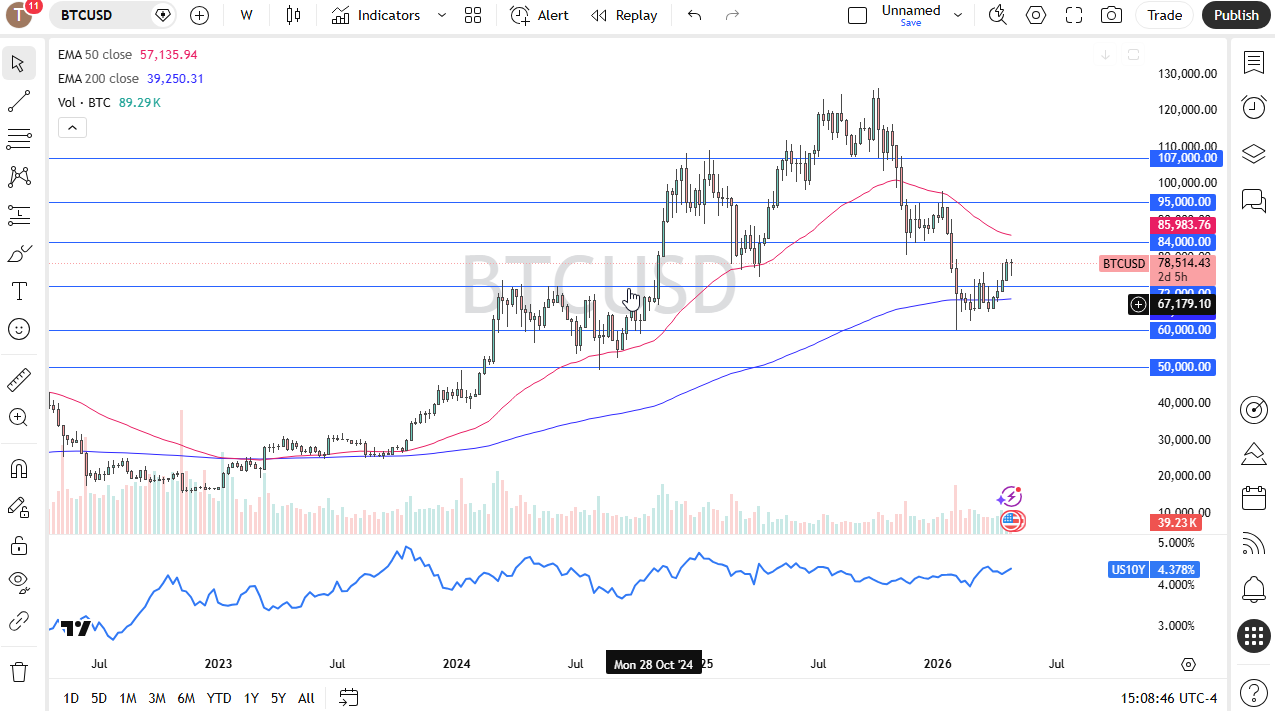Select the brush drawing tool
The height and width of the screenshot is (711, 1275).
pyautogui.click(x=18, y=253)
